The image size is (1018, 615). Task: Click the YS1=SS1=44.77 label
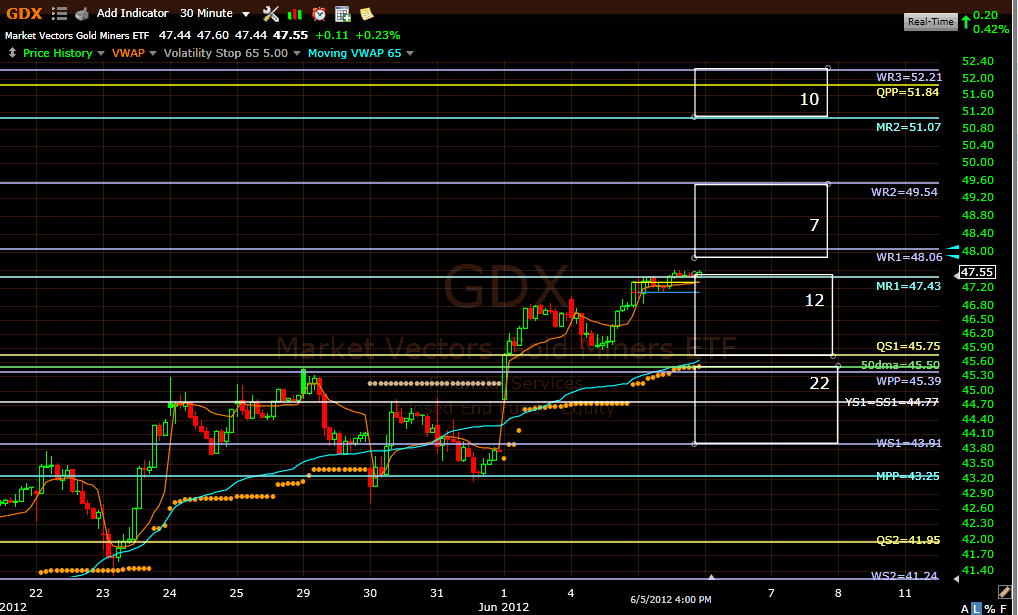coord(892,403)
